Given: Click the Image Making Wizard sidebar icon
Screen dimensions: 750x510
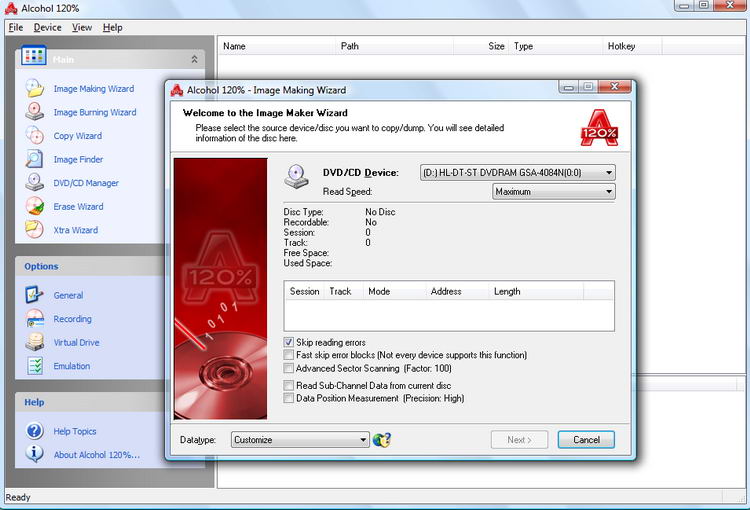Looking at the screenshot, I should [35, 88].
